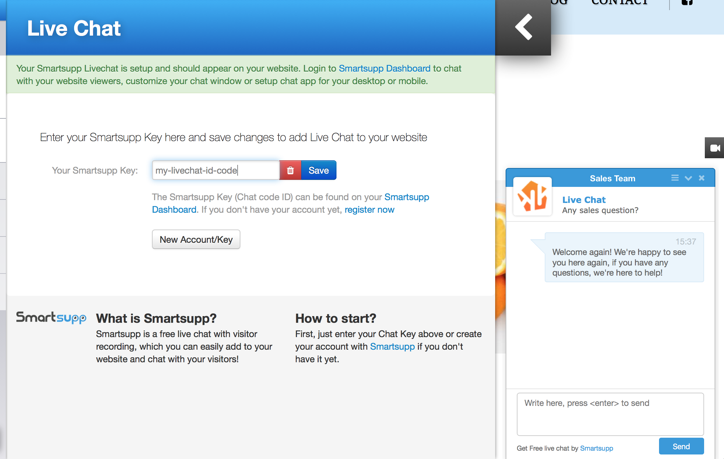The image size is (724, 459).
Task: Minimize the Sales Team chat with chevron
Action: tap(688, 178)
